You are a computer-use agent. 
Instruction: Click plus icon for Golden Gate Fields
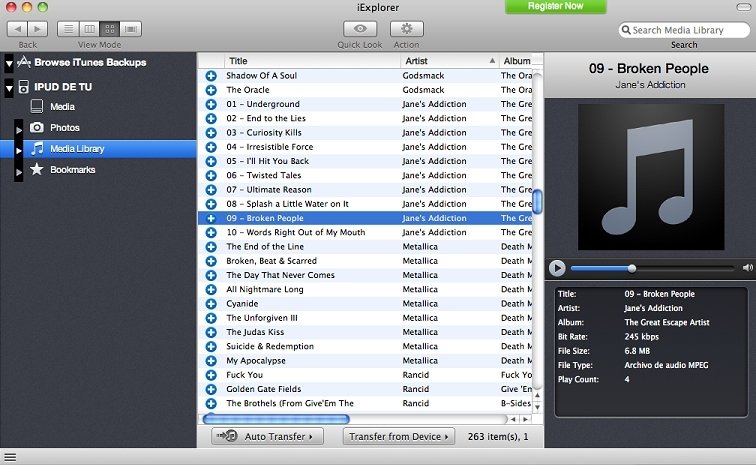pyautogui.click(x=211, y=389)
